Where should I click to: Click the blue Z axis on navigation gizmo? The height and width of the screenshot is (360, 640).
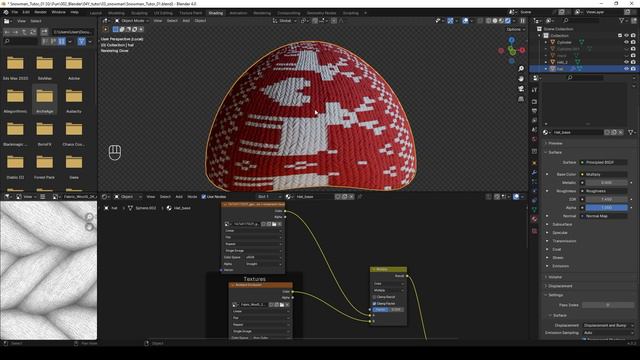(511, 40)
